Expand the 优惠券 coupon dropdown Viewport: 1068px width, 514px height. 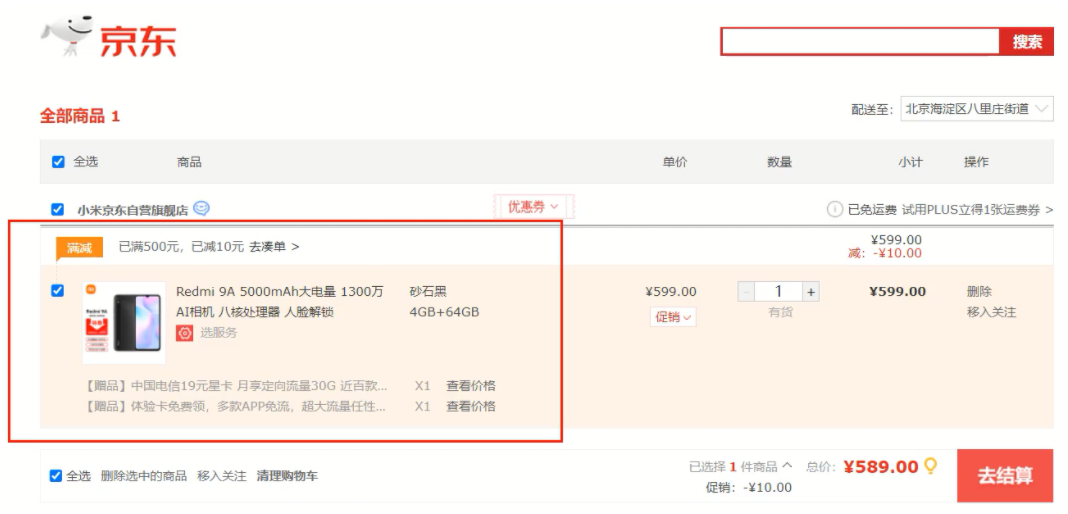point(533,207)
